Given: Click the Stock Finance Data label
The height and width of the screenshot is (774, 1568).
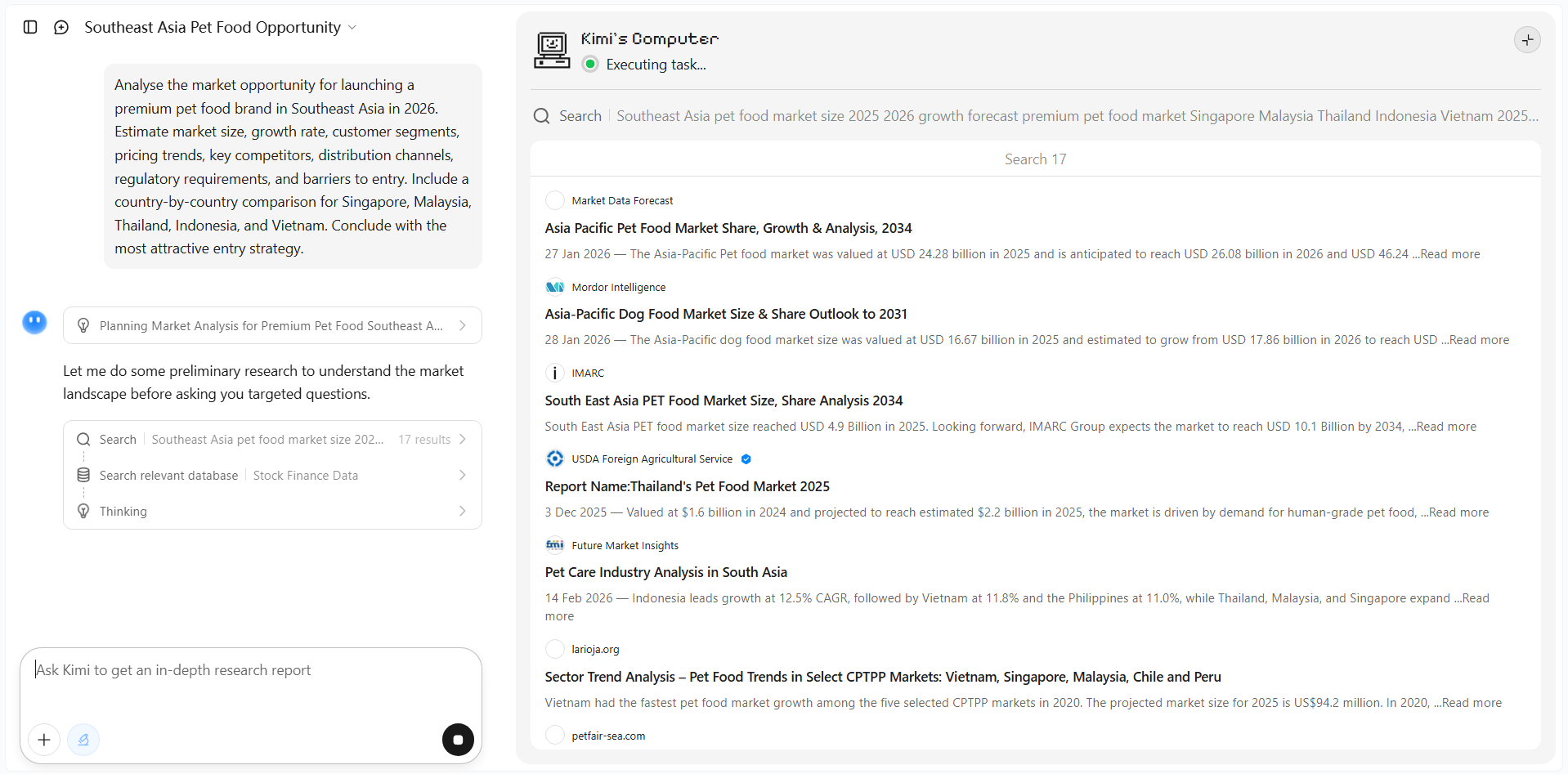Looking at the screenshot, I should click(x=306, y=476).
